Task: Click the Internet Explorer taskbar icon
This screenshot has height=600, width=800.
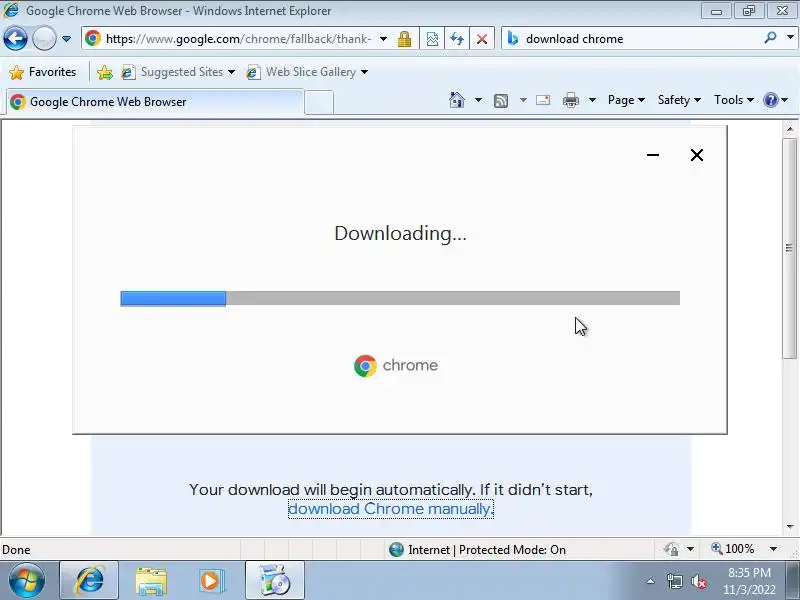Action: (90, 580)
